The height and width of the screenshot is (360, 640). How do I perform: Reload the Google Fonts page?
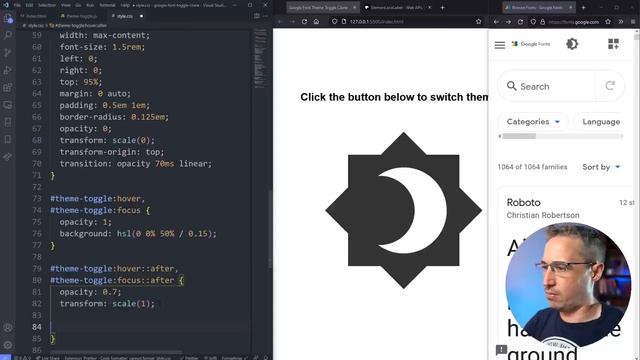tap(520, 22)
